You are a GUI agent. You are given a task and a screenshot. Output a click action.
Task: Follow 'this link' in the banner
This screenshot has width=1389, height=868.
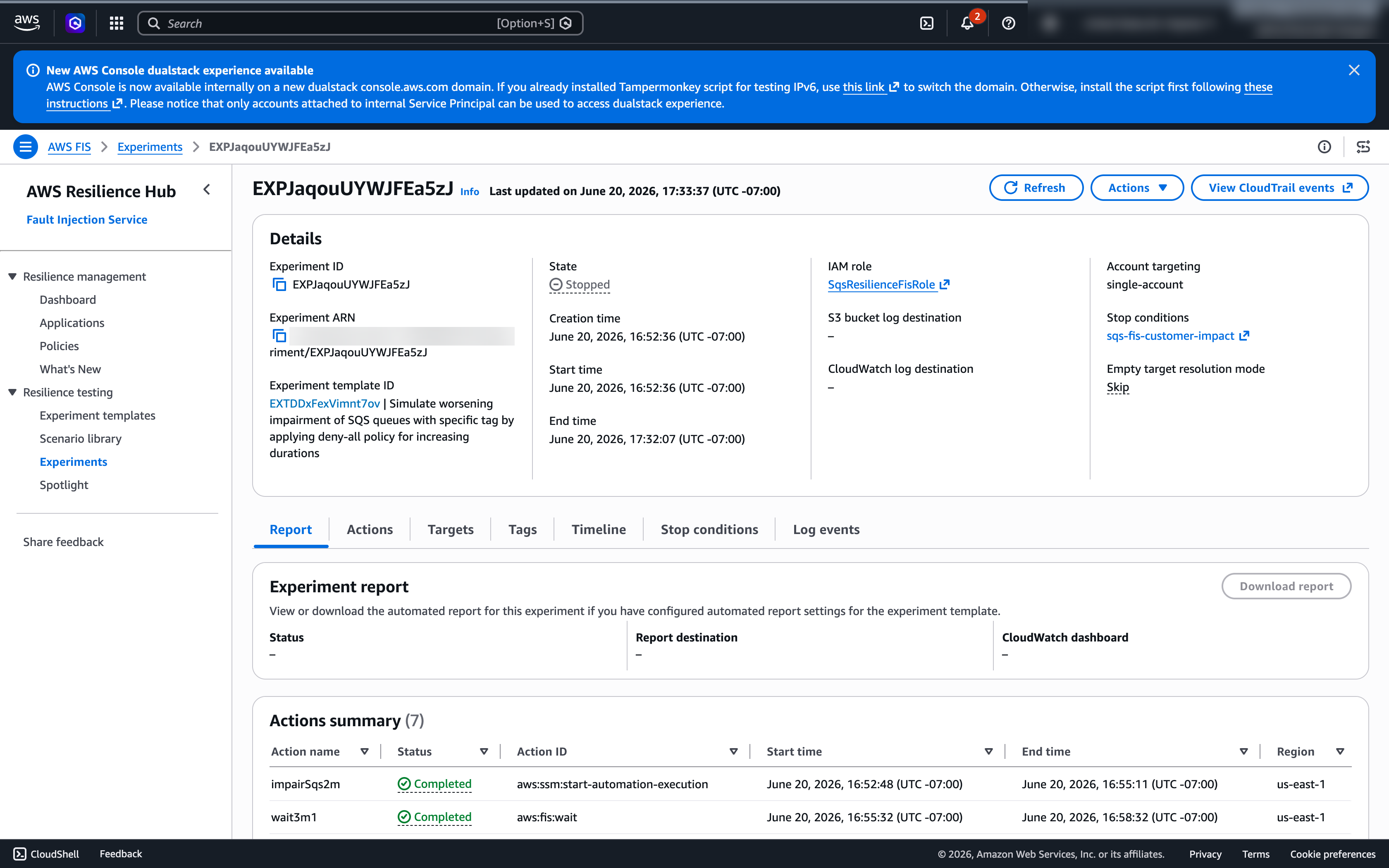[x=870, y=87]
